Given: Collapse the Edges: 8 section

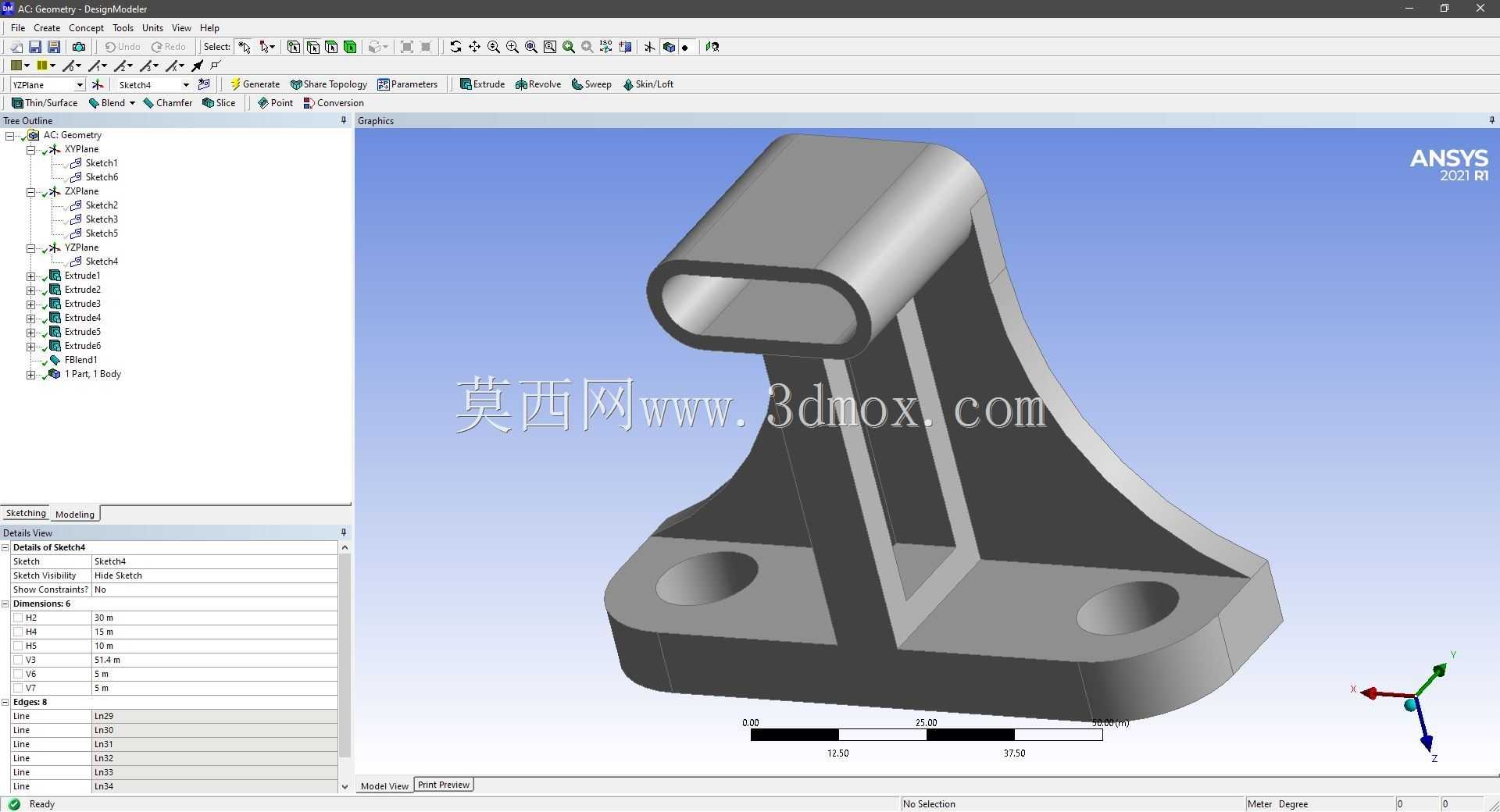Looking at the screenshot, I should pyautogui.click(x=5, y=702).
